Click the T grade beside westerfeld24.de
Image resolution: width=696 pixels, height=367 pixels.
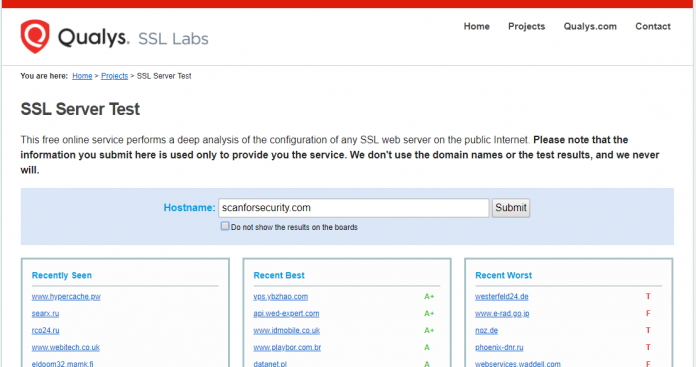coord(648,296)
